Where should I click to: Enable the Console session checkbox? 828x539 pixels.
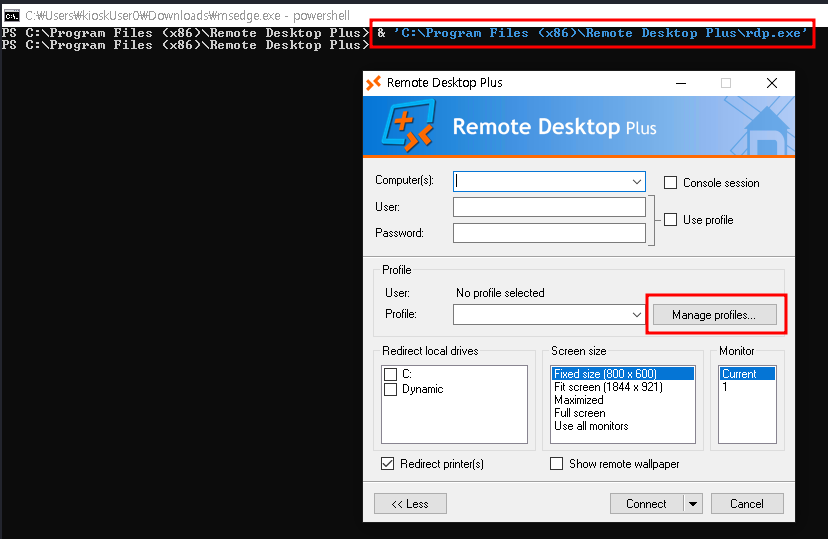[670, 183]
